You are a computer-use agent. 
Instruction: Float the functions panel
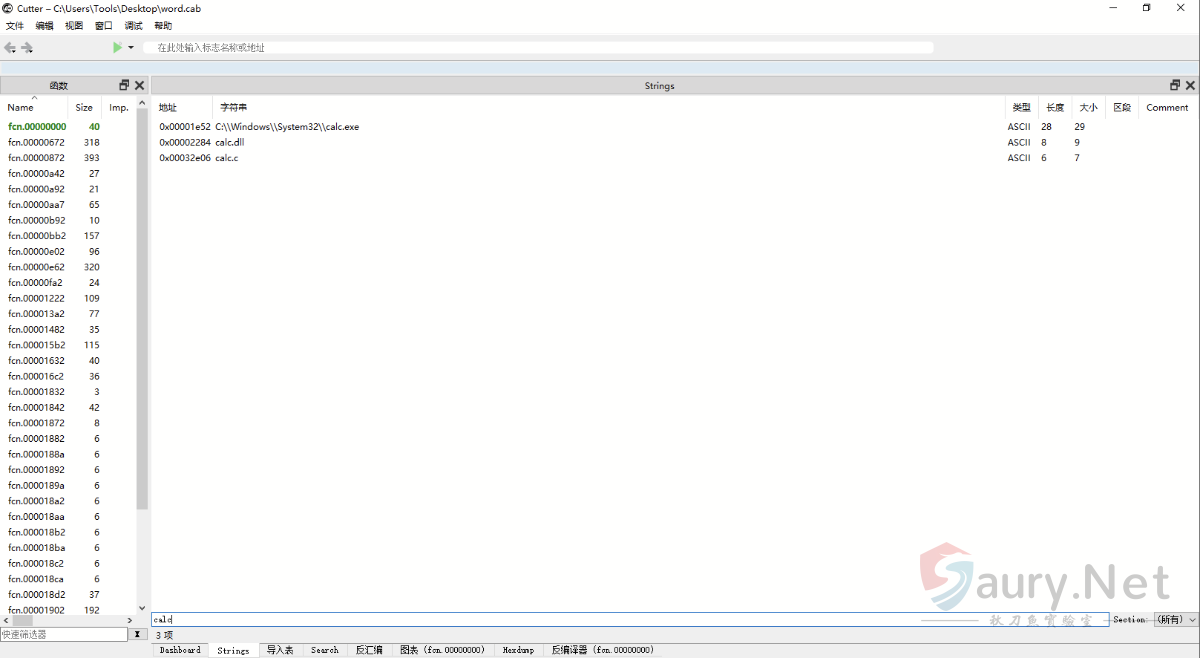(124, 86)
